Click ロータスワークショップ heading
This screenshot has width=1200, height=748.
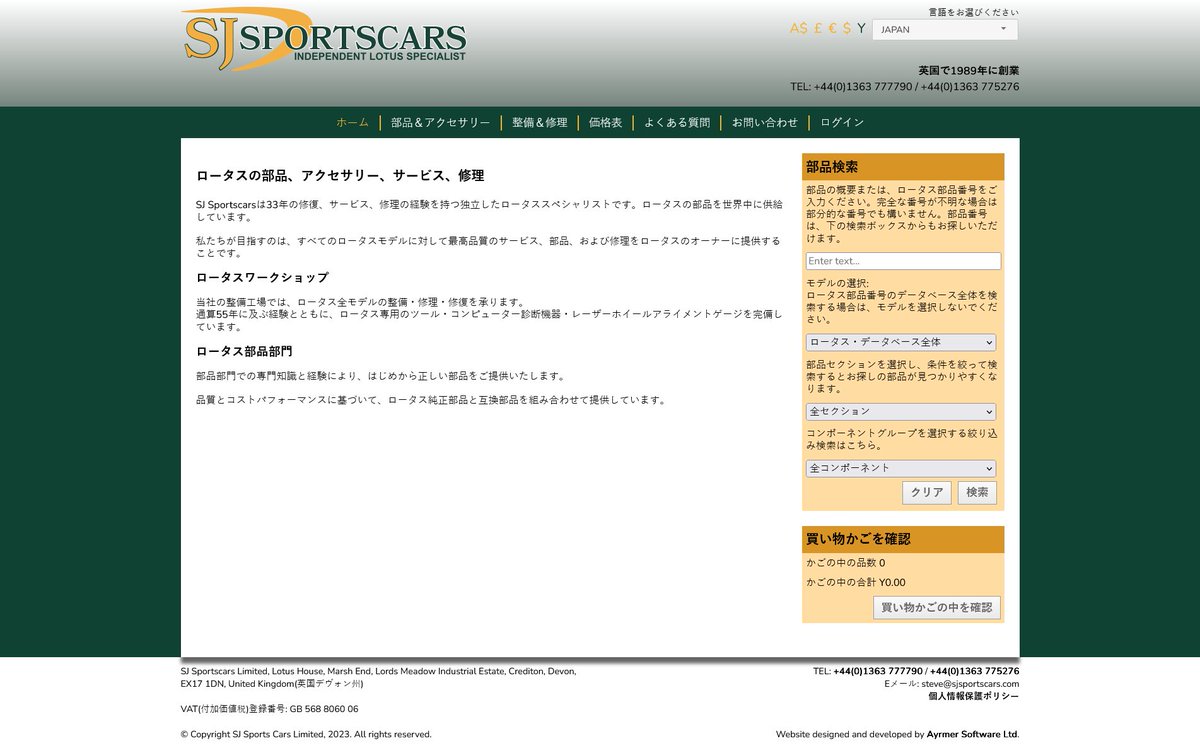(262, 277)
